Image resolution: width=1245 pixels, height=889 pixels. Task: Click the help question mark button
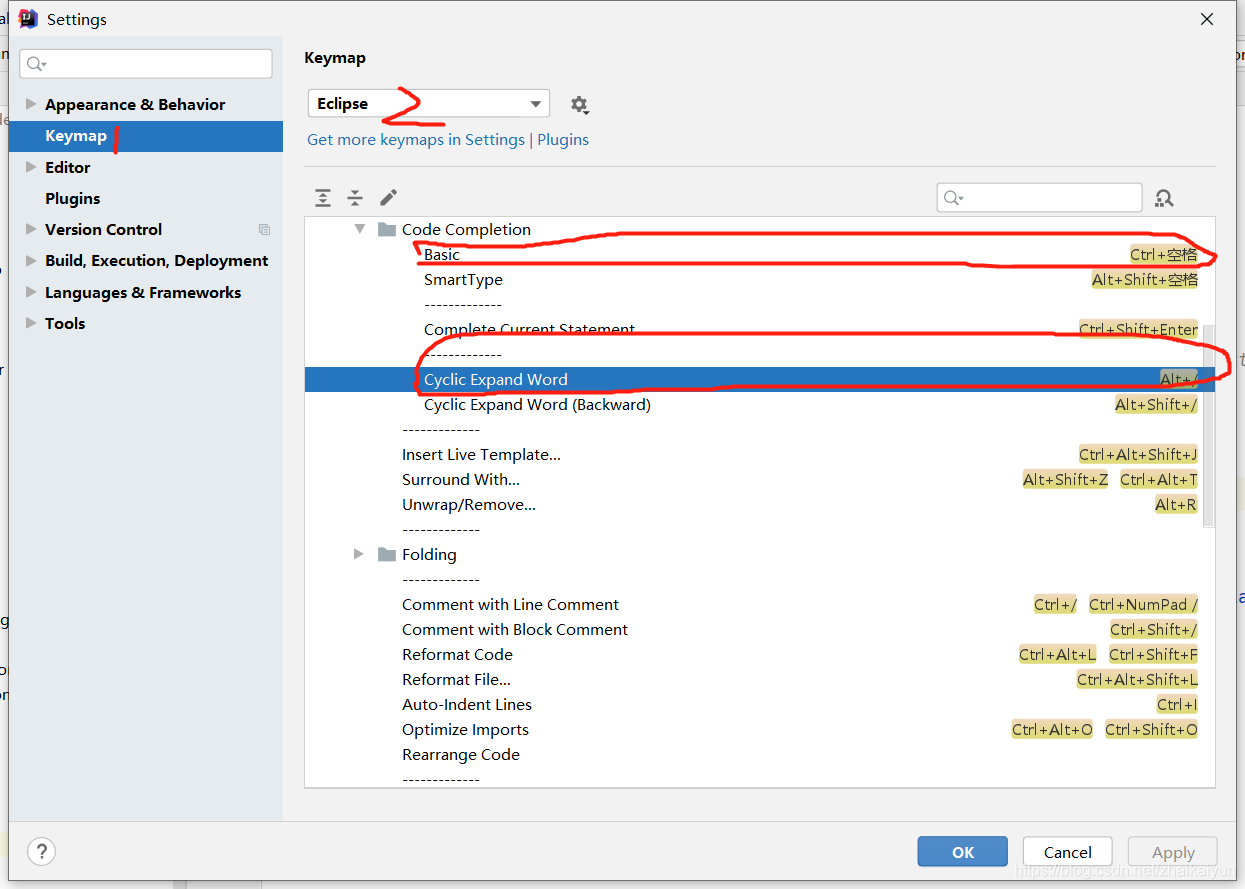click(x=41, y=852)
